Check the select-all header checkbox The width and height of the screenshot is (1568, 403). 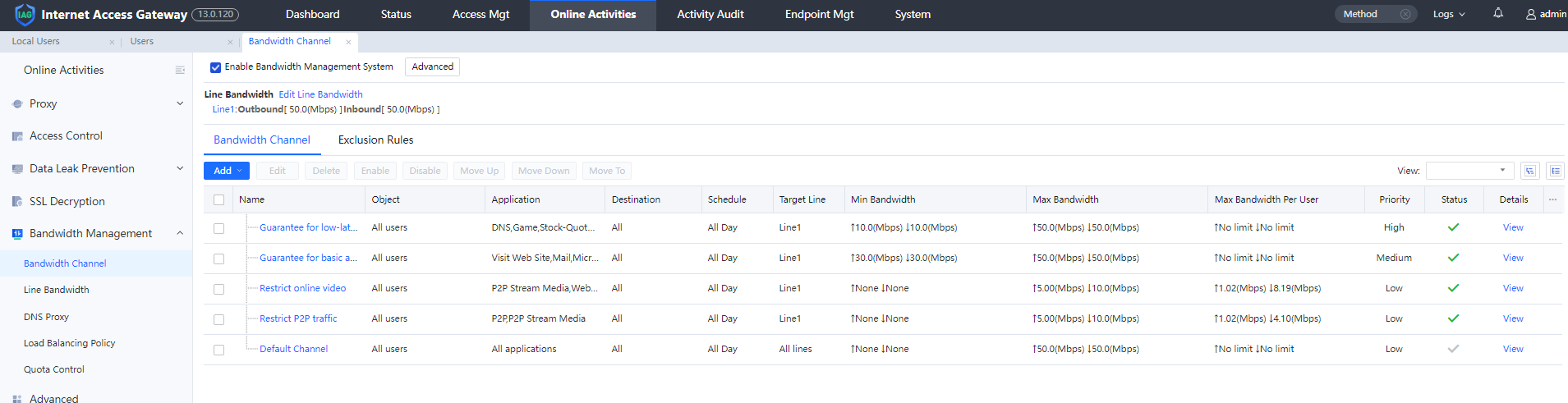(218, 199)
